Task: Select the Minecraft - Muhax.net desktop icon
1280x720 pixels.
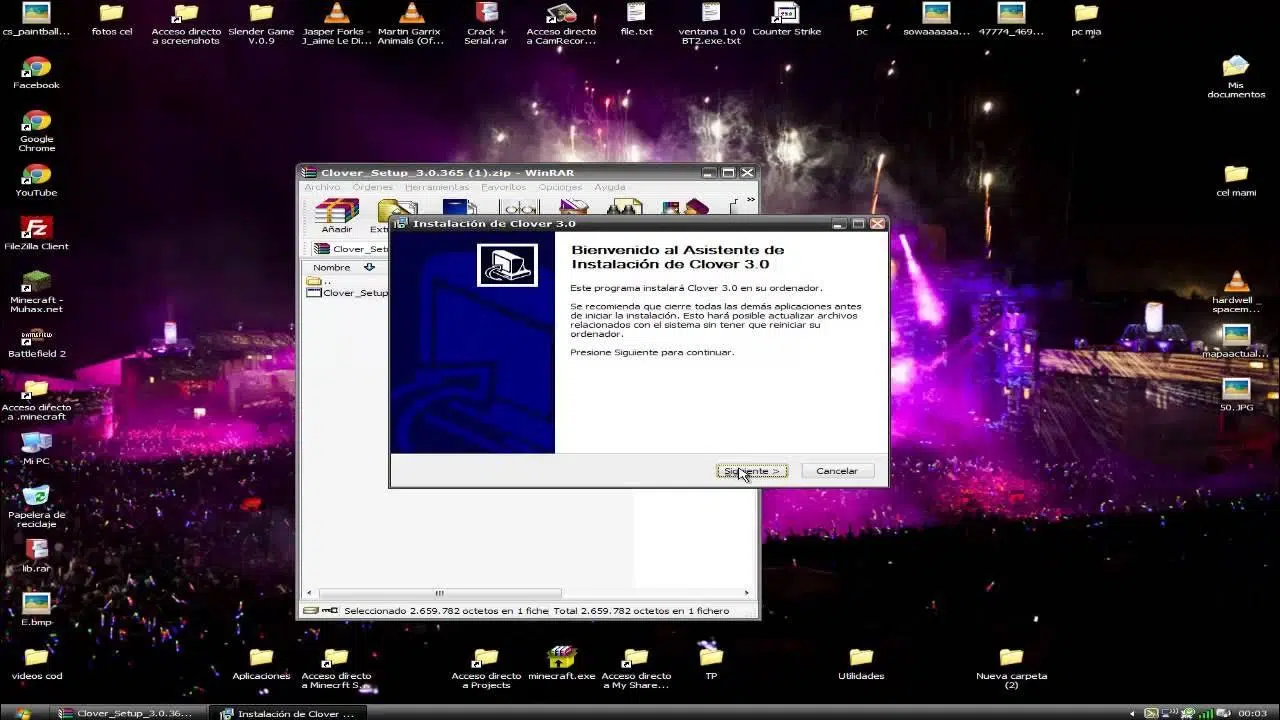Action: coord(37,283)
